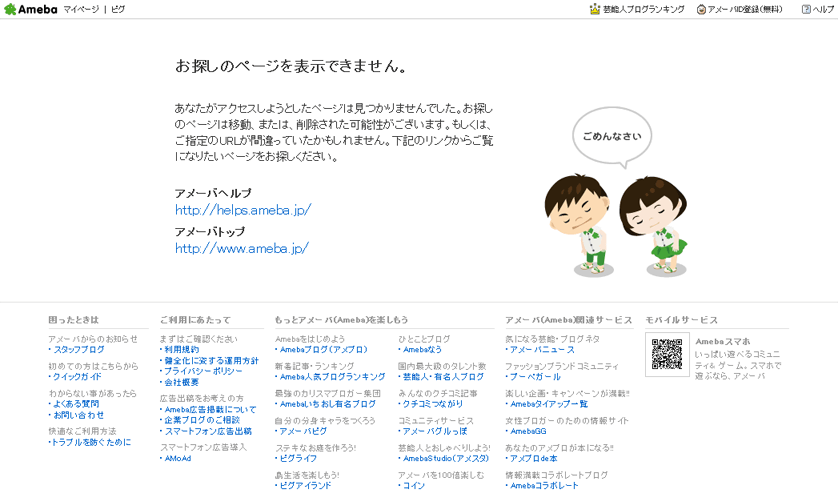Open ピグライフ link

point(298,458)
